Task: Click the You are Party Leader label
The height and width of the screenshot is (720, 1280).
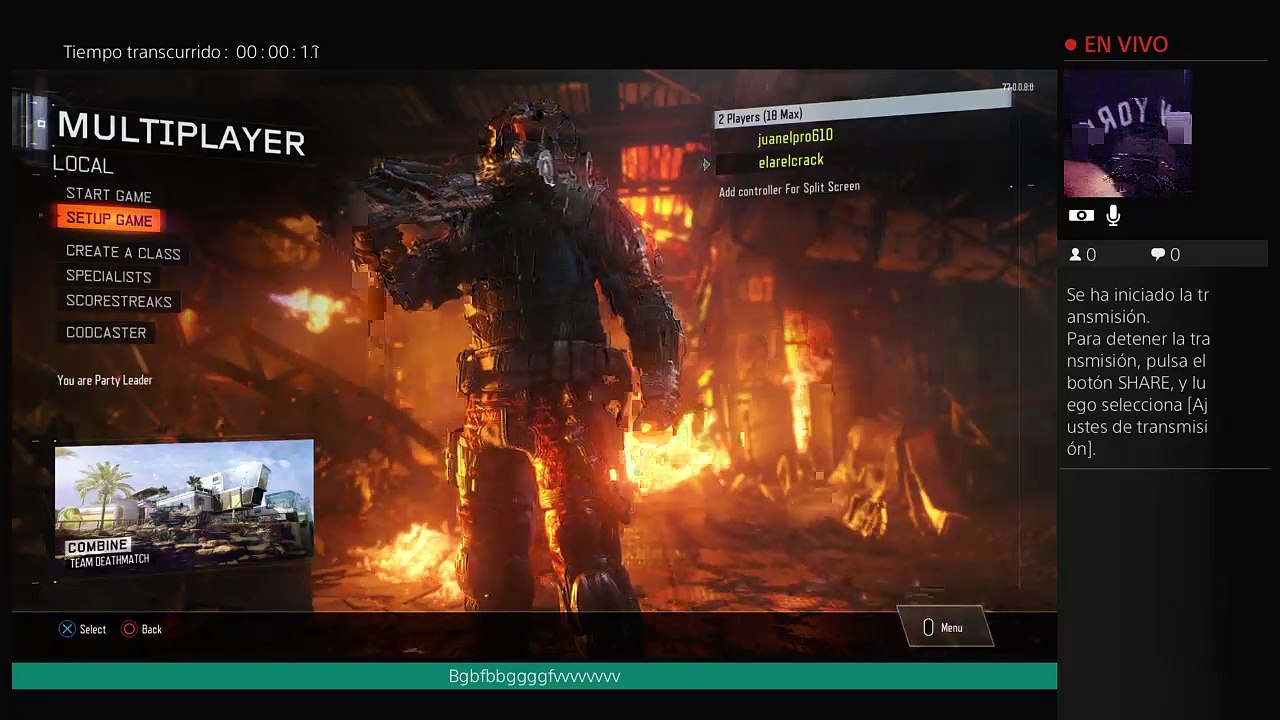Action: click(x=104, y=380)
